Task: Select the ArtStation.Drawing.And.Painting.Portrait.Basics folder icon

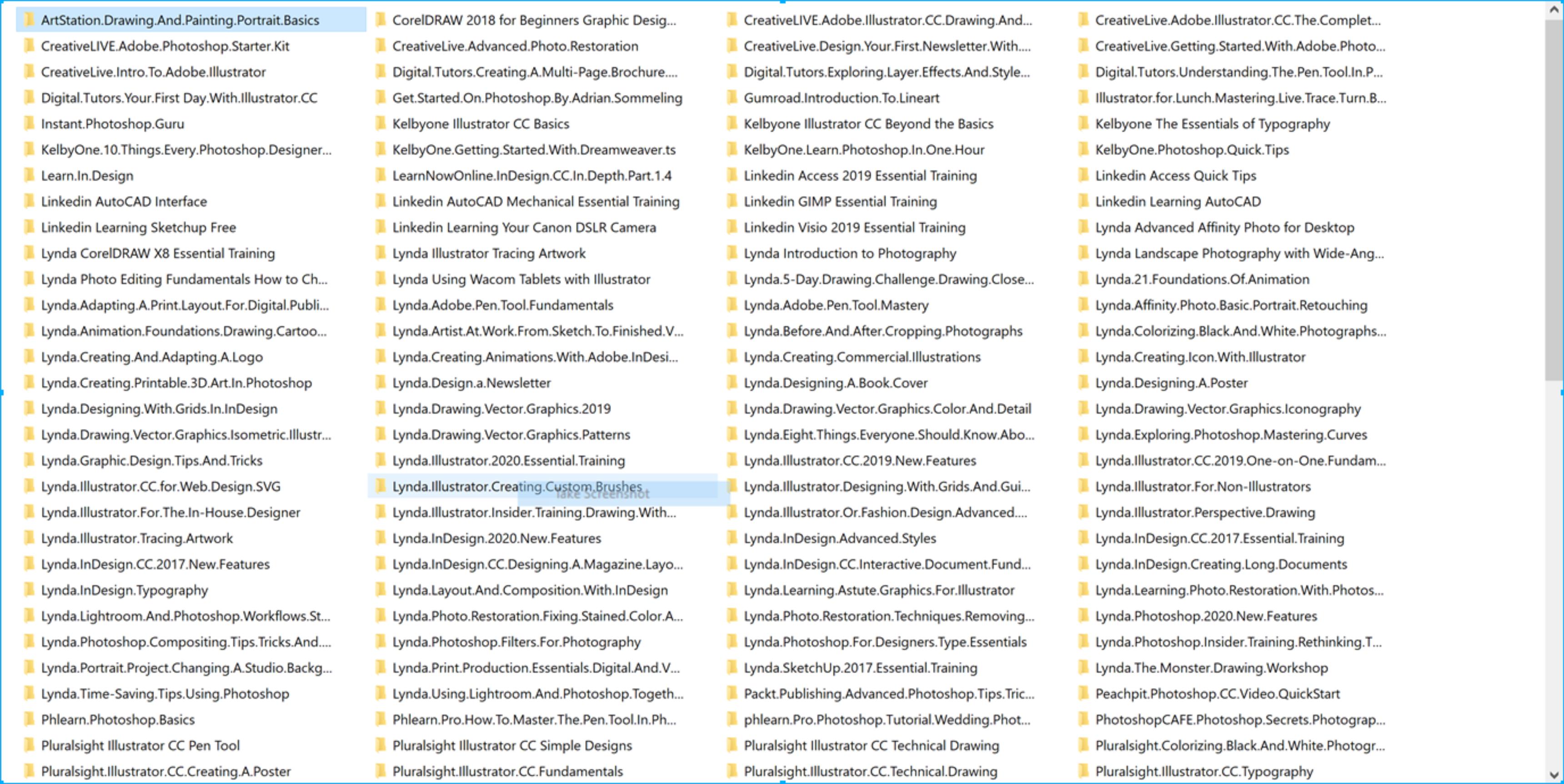Action: pyautogui.click(x=29, y=20)
